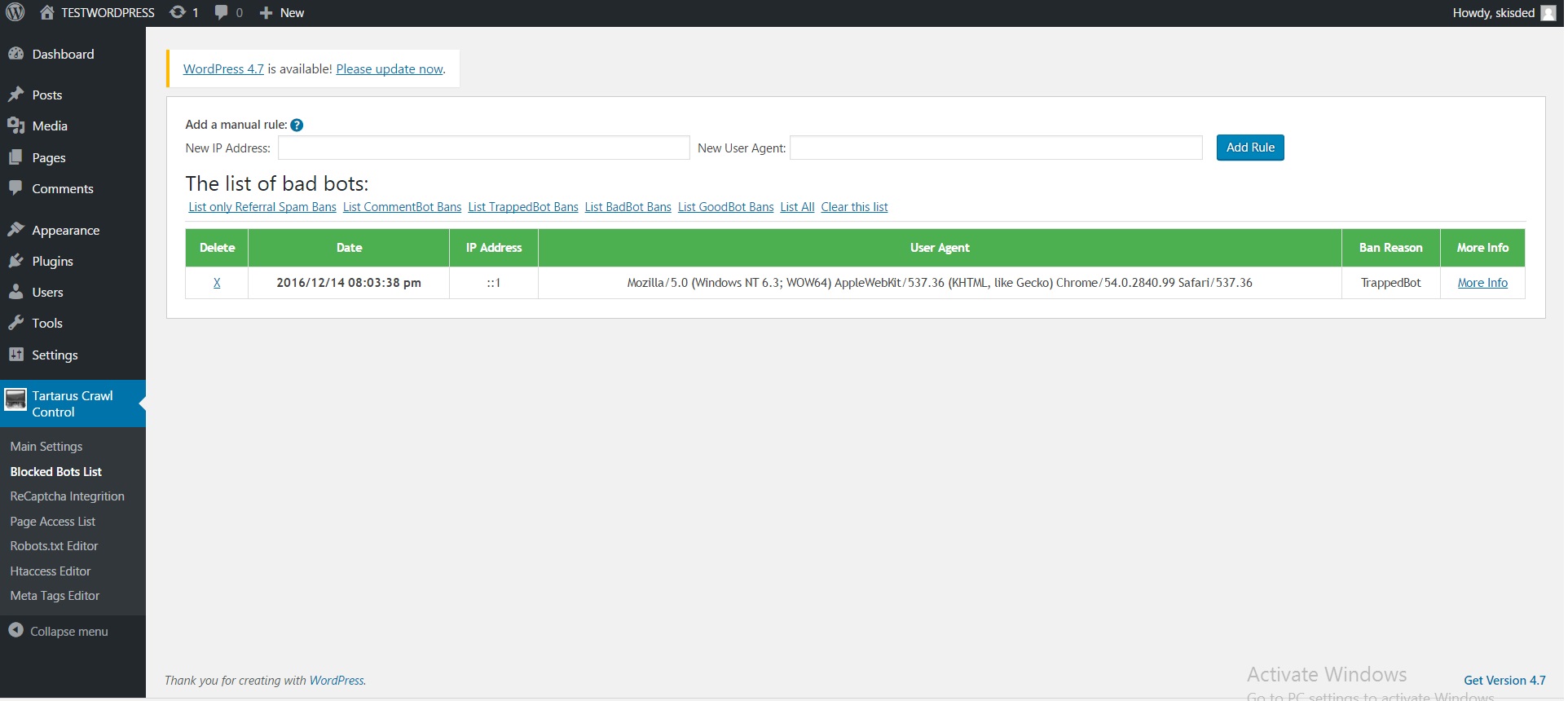This screenshot has width=1568, height=701.
Task: Click the plus icon beside New
Action: (x=266, y=13)
